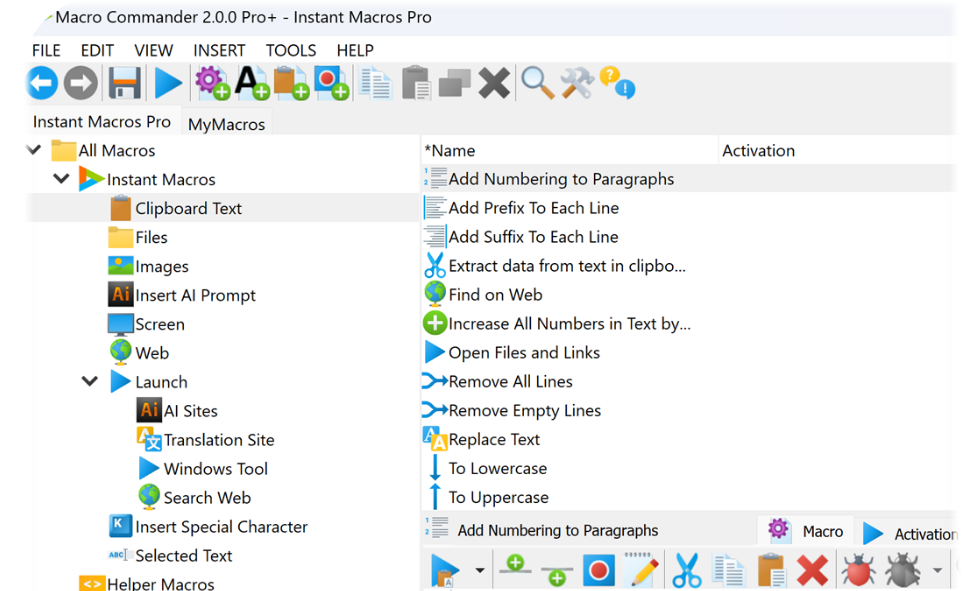Sort list by the Name column header
Image resolution: width=969 pixels, height=591 pixels.
point(452,151)
